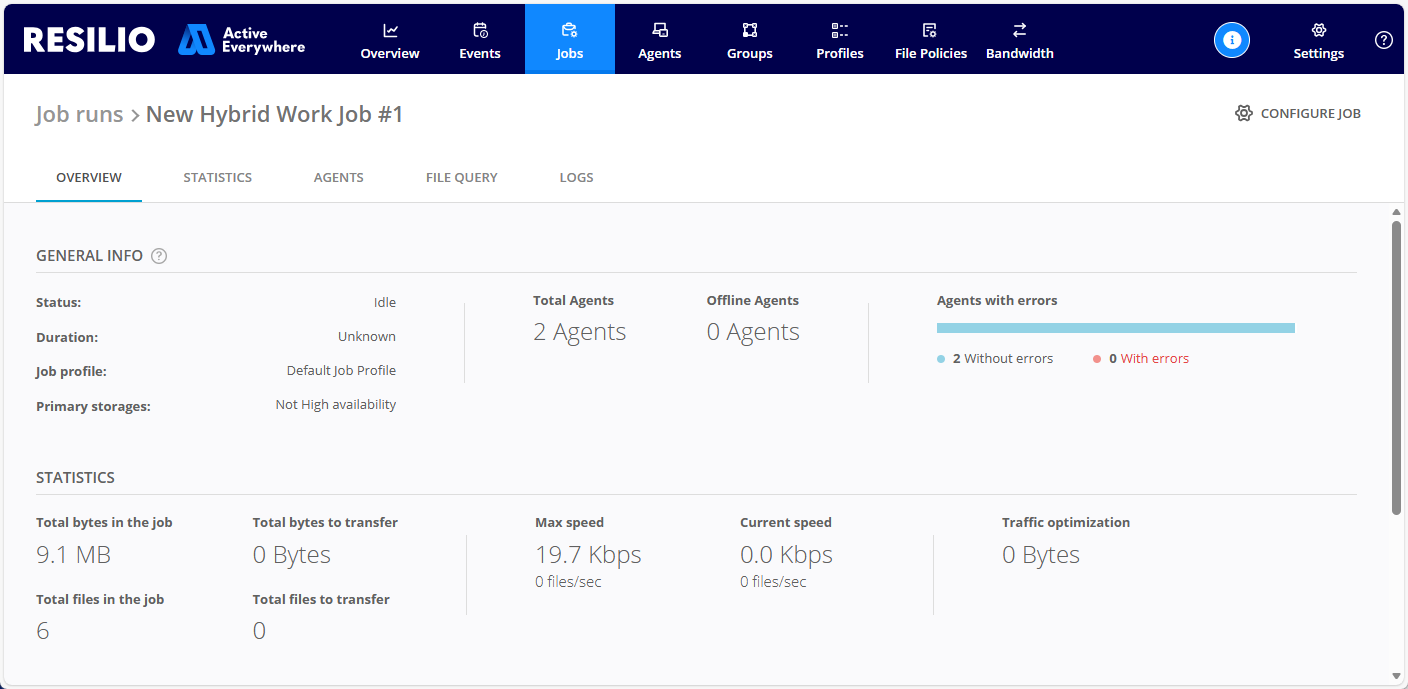This screenshot has width=1408, height=689.
Task: Open File Policies icon
Action: (930, 31)
